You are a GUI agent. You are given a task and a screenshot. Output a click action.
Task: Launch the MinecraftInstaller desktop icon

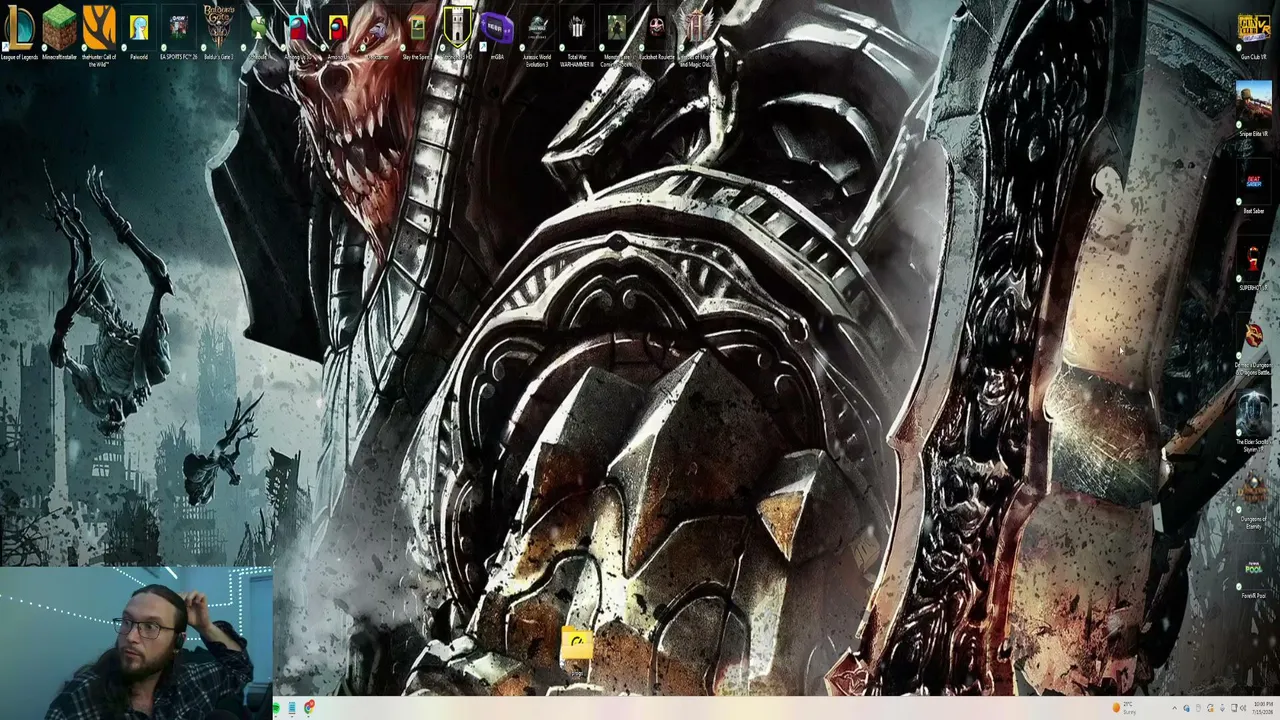click(59, 30)
